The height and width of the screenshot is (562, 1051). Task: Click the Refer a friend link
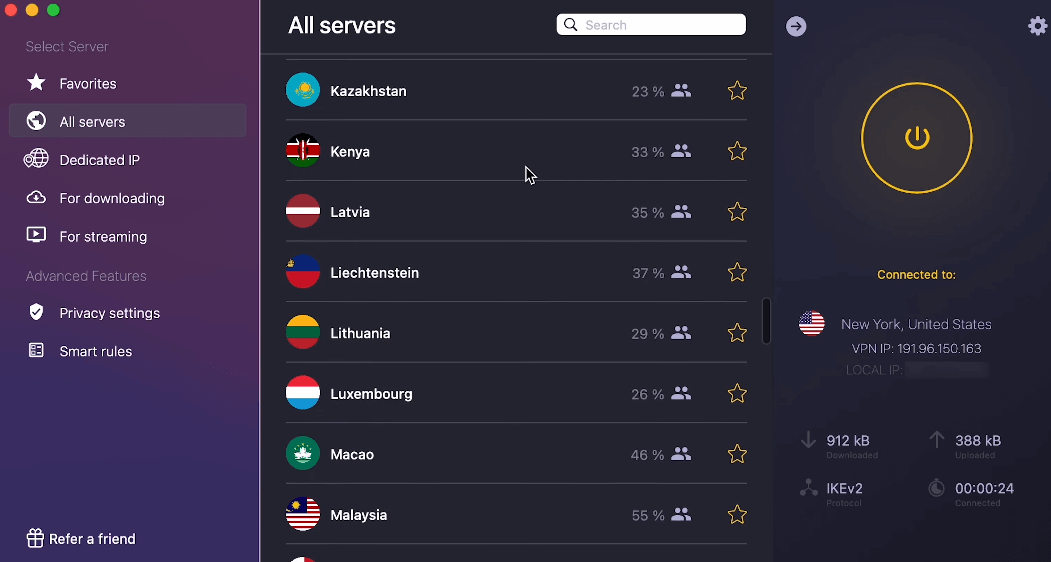(92, 539)
